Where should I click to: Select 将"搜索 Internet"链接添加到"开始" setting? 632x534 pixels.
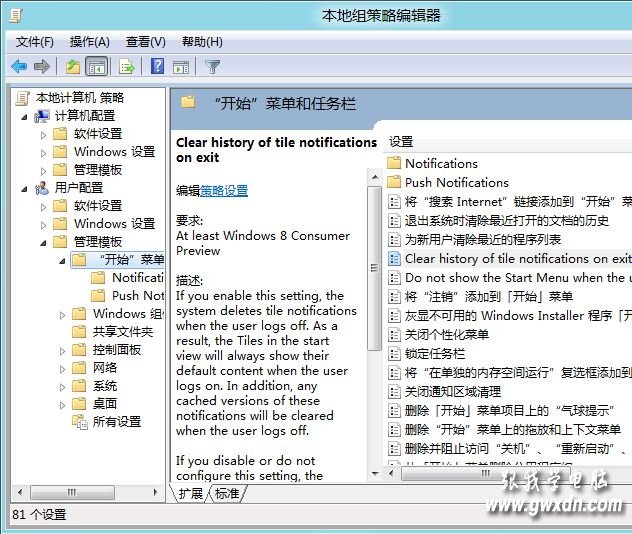pos(518,201)
